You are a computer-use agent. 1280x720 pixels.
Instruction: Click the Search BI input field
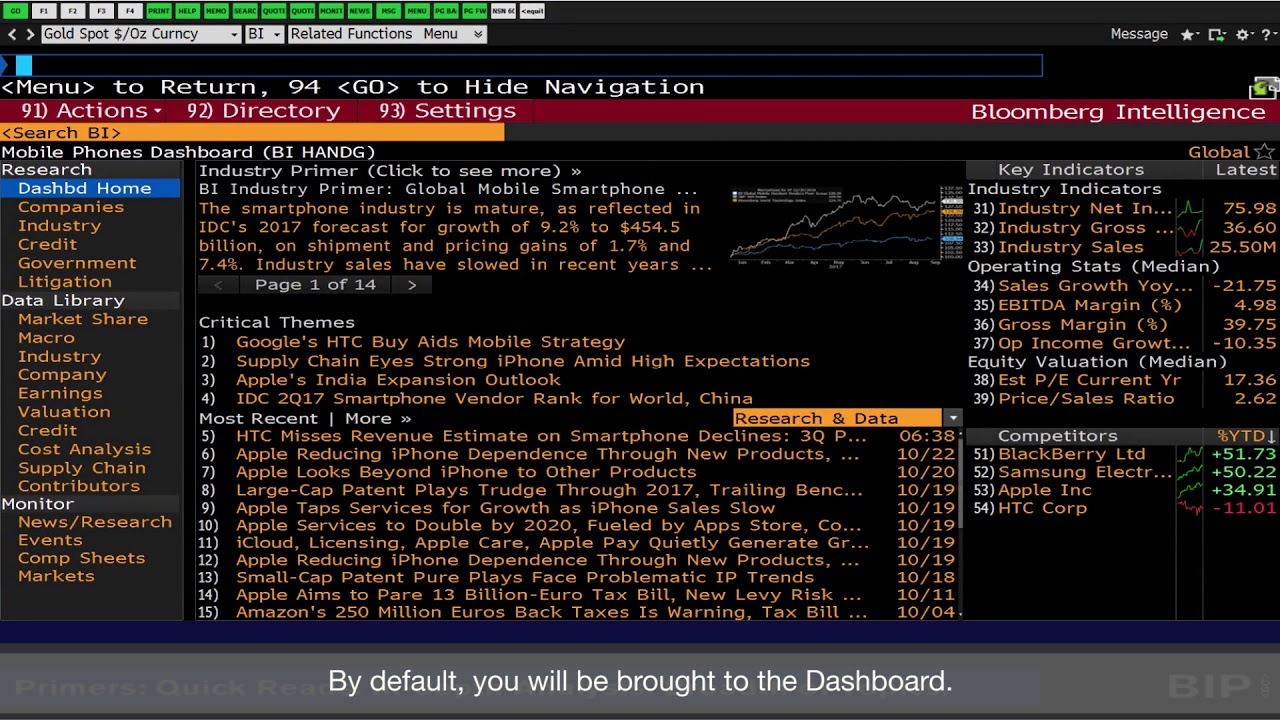click(252, 132)
